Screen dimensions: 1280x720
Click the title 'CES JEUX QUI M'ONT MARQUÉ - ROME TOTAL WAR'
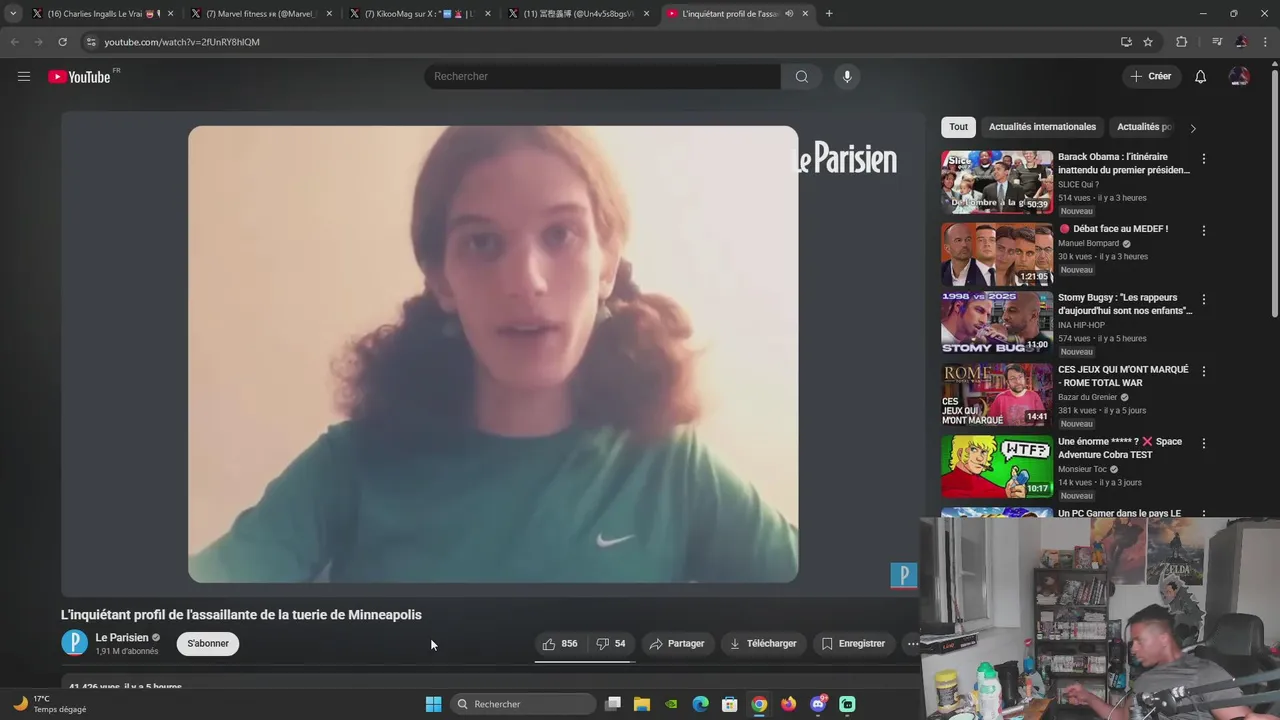[1123, 376]
